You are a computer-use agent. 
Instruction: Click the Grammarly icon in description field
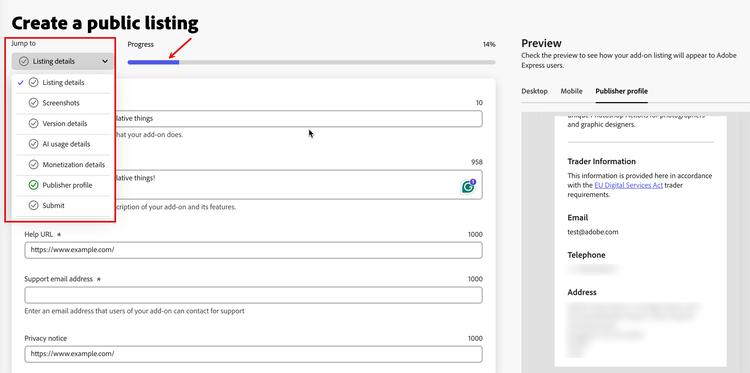click(468, 186)
